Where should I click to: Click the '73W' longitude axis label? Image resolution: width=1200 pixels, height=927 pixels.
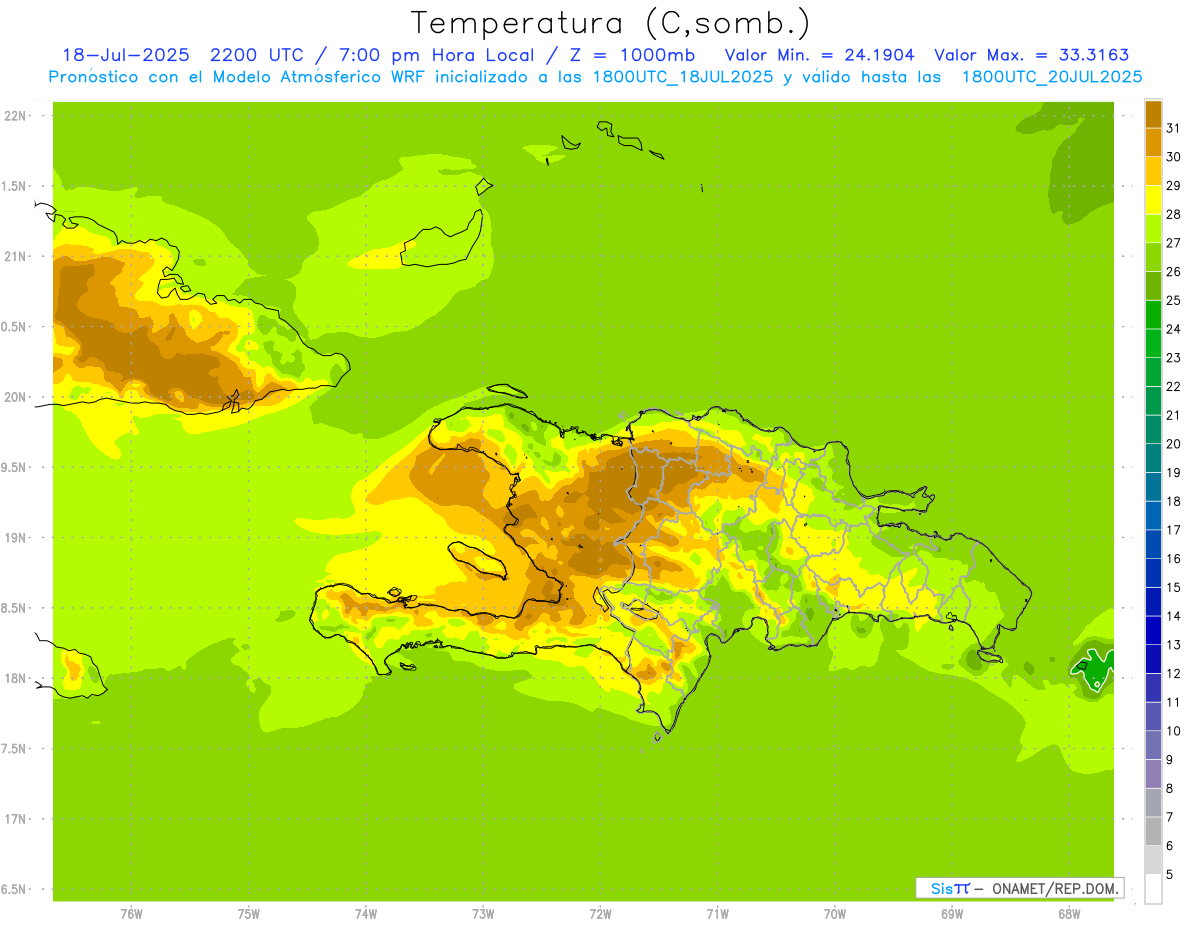[x=483, y=914]
